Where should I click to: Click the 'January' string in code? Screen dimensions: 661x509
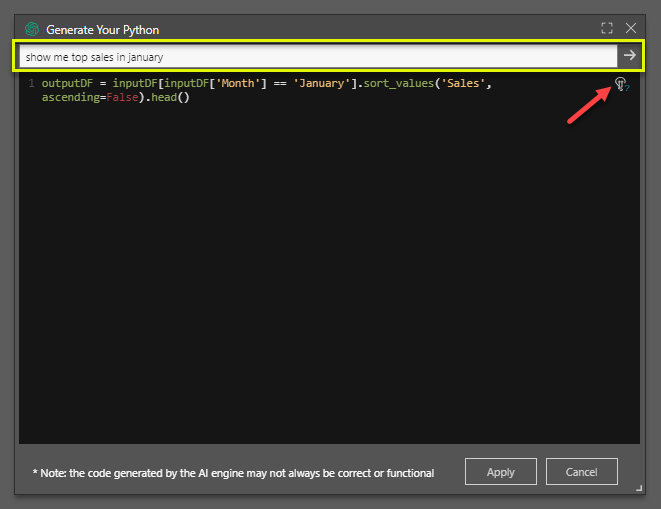point(322,83)
